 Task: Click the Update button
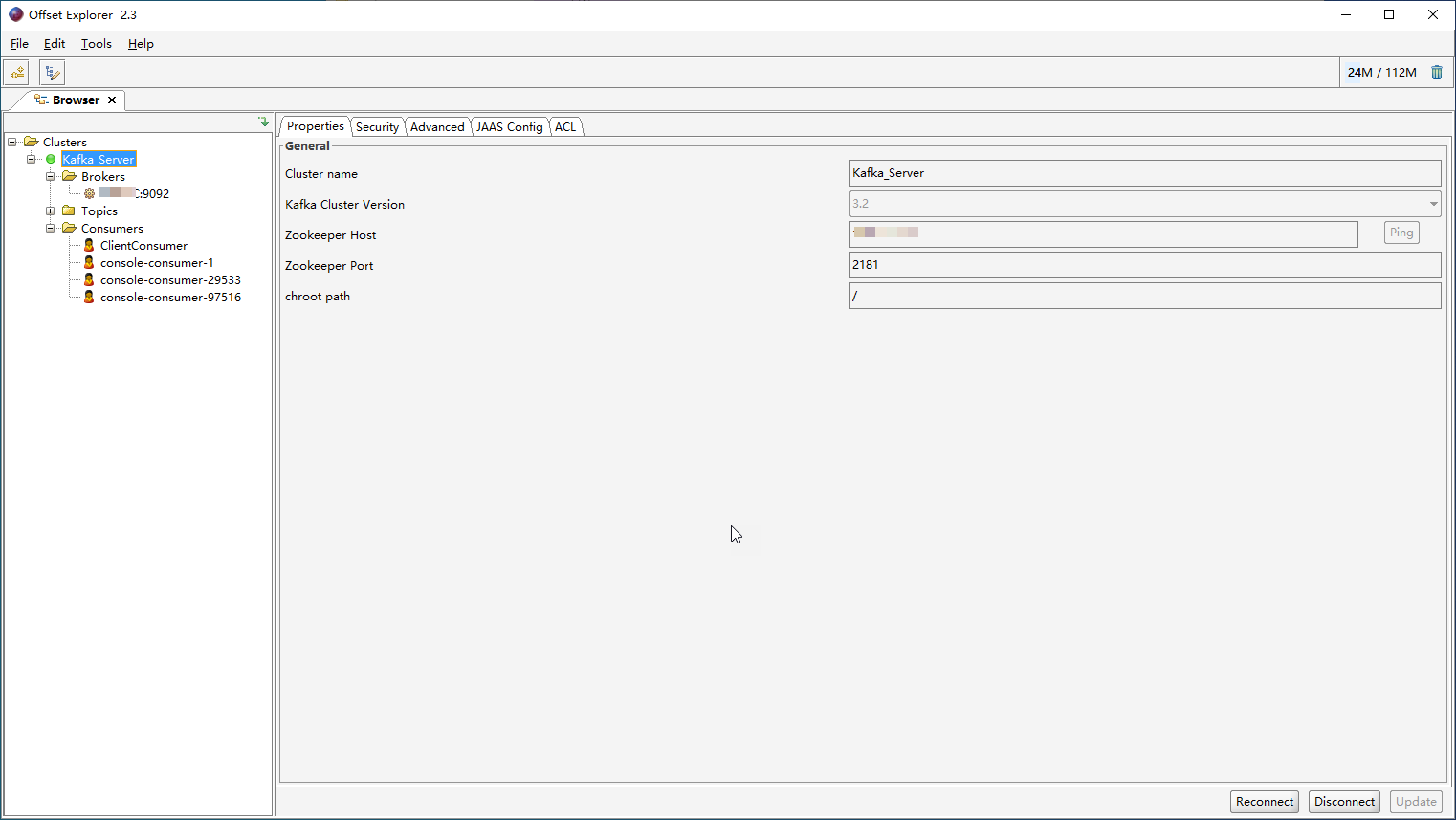click(x=1416, y=802)
